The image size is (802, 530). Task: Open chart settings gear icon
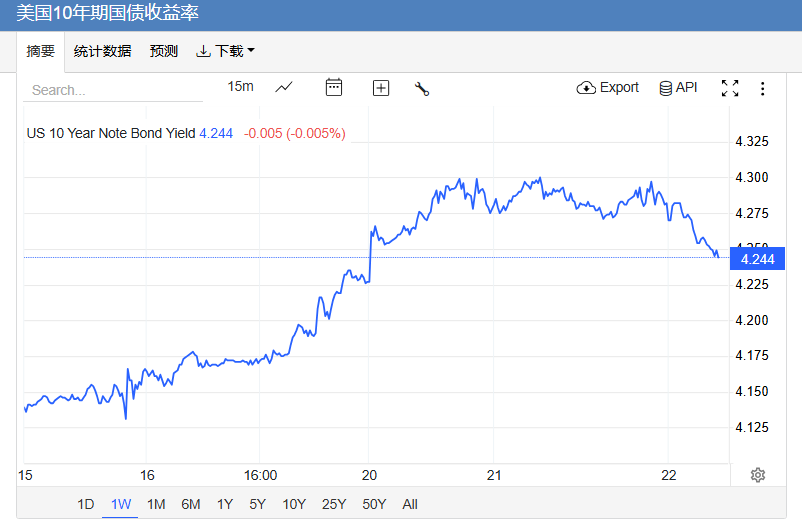pos(758,475)
